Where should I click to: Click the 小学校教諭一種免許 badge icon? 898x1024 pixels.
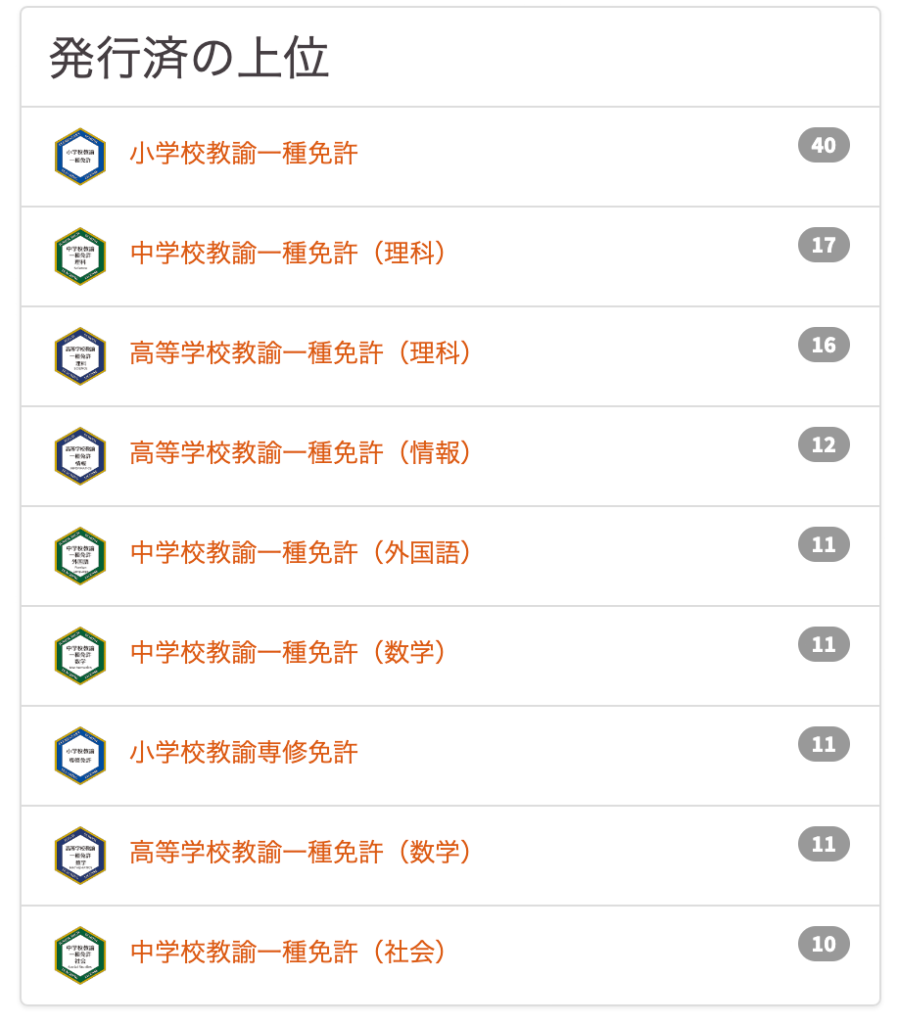80,157
